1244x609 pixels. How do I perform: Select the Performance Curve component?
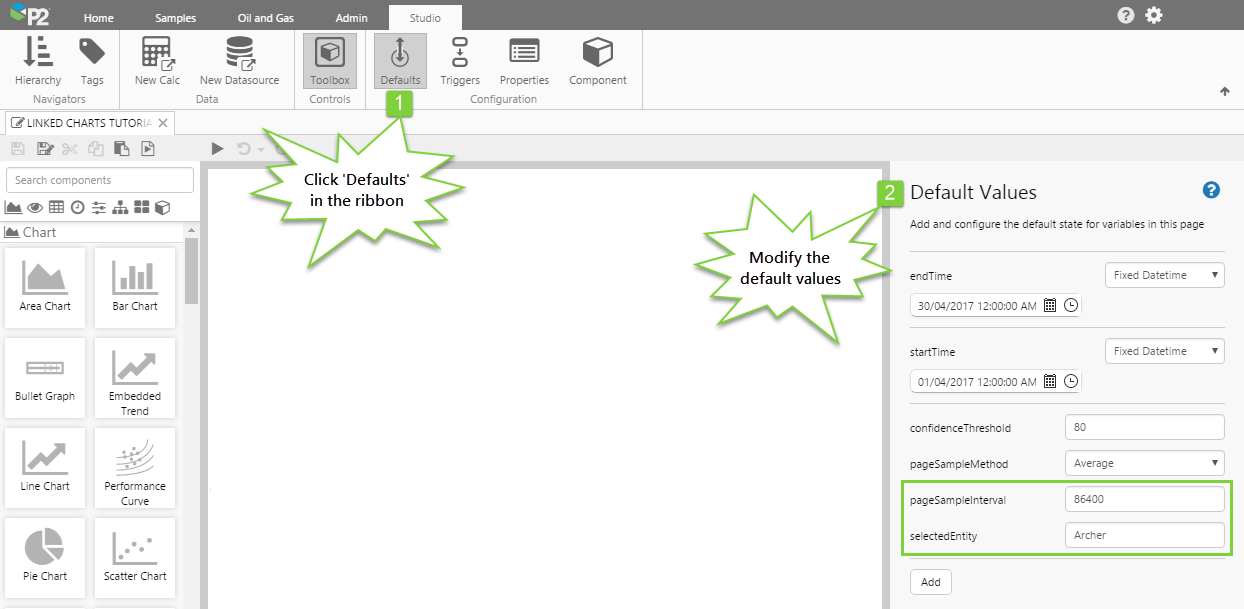tap(135, 467)
